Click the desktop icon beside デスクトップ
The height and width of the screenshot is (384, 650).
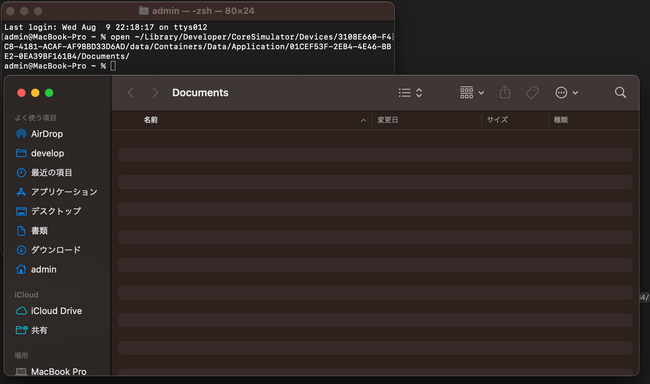click(x=21, y=211)
